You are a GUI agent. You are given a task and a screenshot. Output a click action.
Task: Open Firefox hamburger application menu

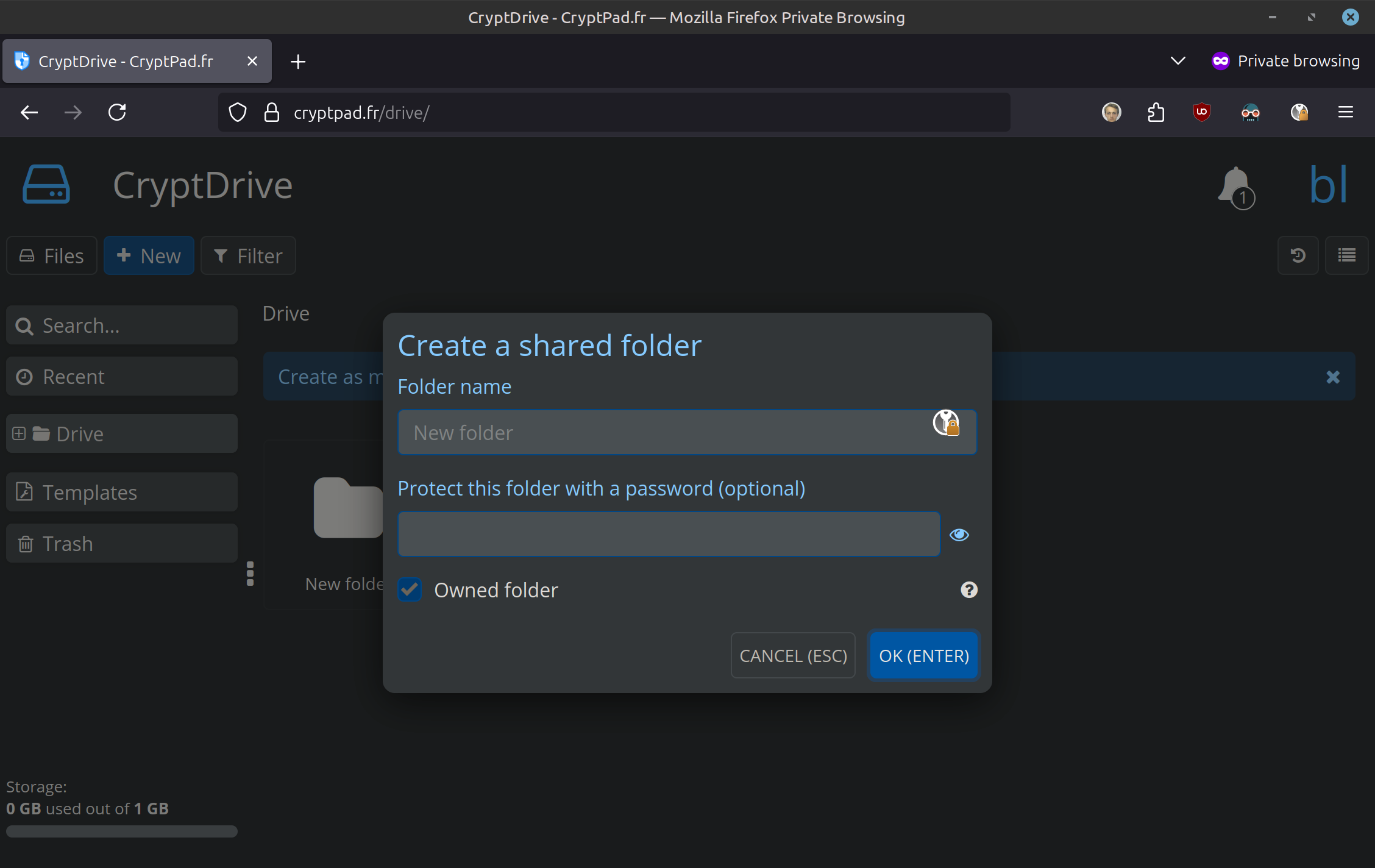point(1345,112)
